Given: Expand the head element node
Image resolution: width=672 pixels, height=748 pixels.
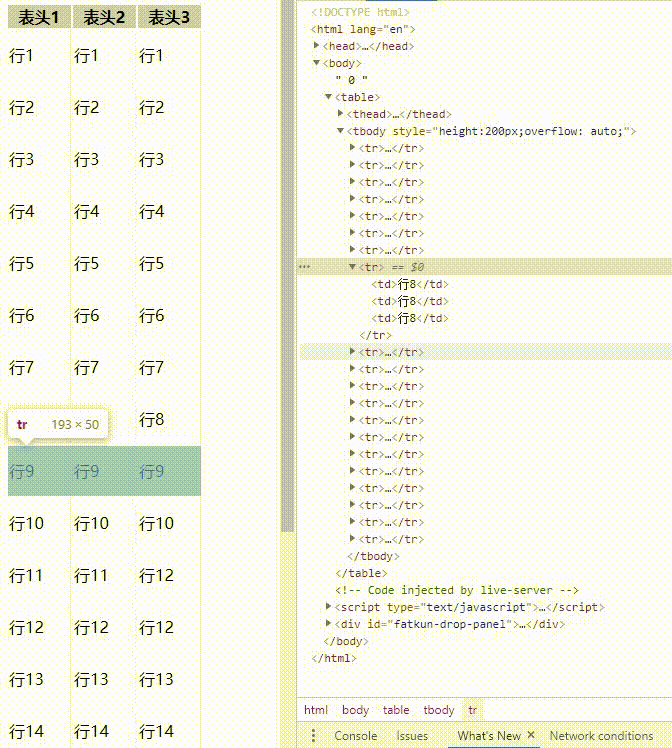Looking at the screenshot, I should tap(316, 45).
